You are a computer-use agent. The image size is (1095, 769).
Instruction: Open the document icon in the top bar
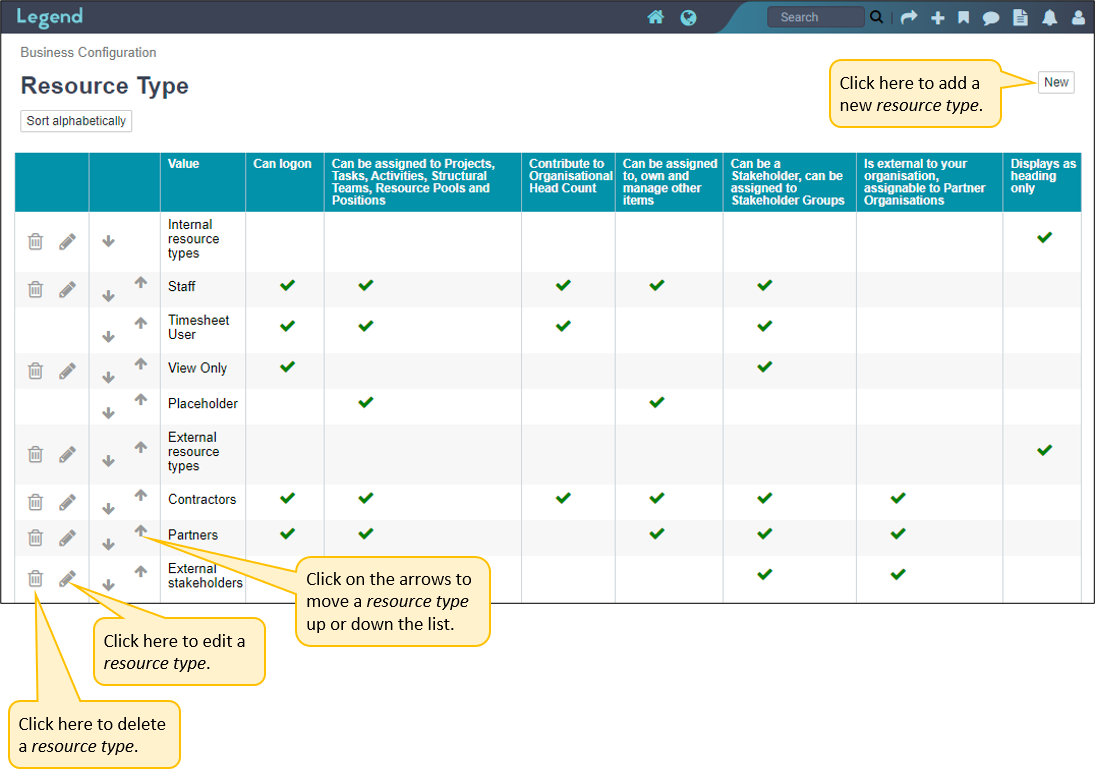(1020, 17)
